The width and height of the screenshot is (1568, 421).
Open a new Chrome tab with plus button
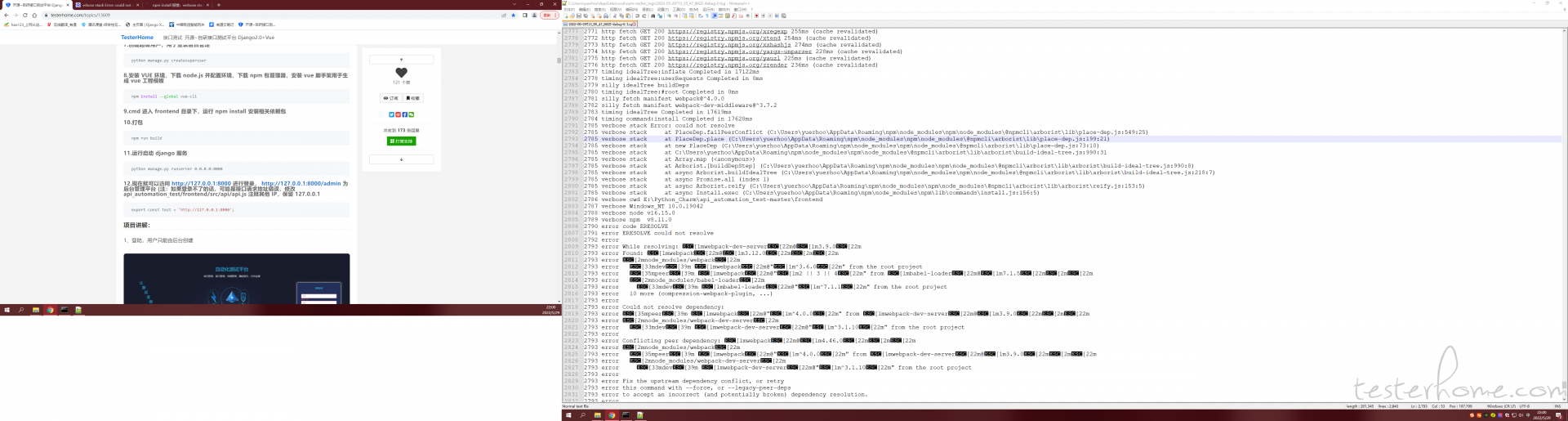219,5
